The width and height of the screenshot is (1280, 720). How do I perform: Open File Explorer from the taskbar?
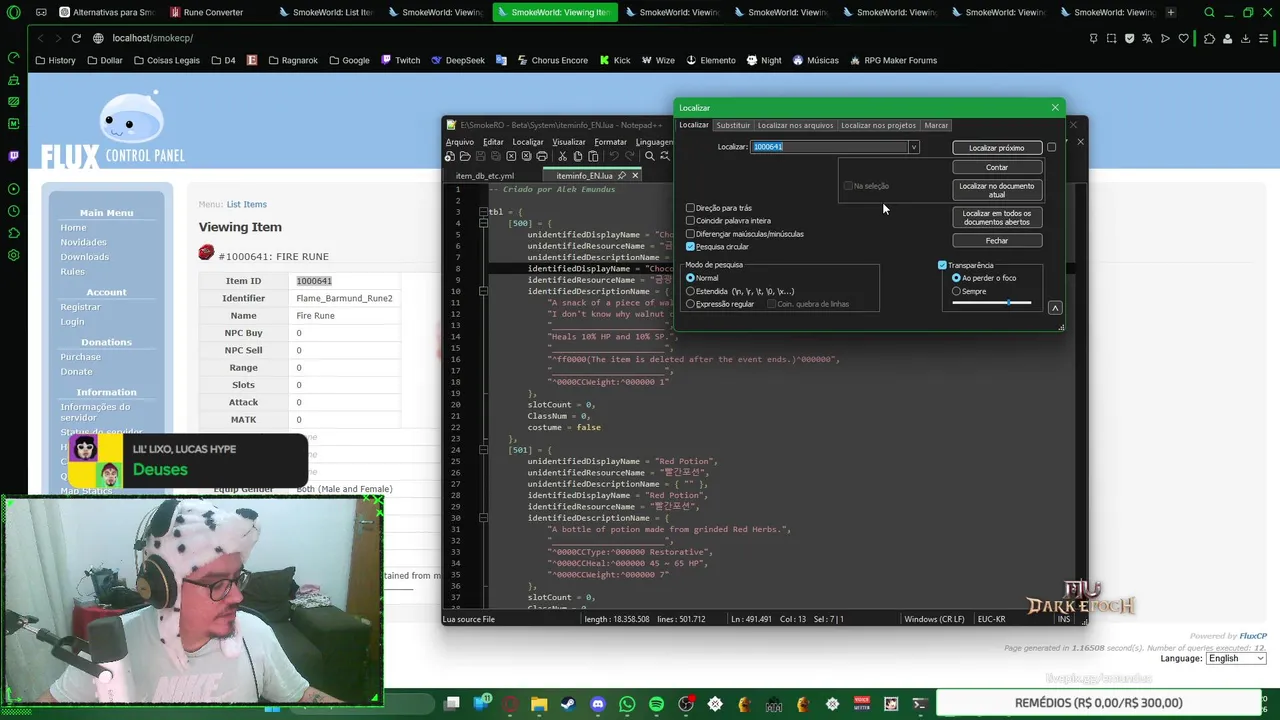point(539,704)
